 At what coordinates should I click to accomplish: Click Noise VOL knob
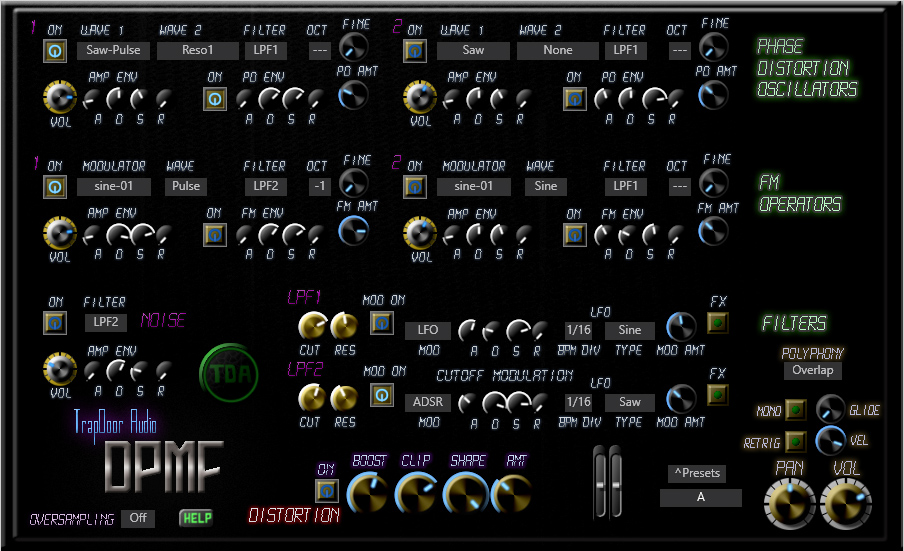point(59,369)
